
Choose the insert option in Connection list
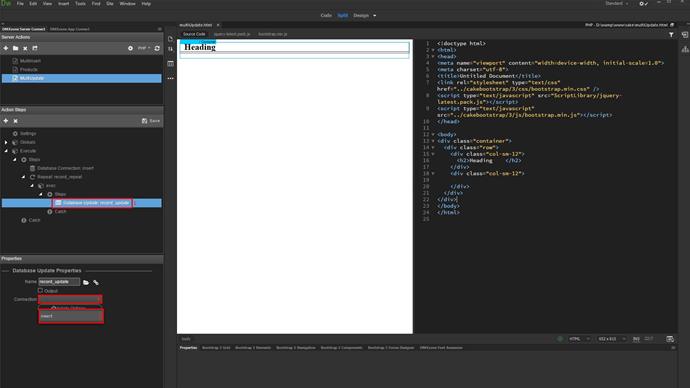71,316
